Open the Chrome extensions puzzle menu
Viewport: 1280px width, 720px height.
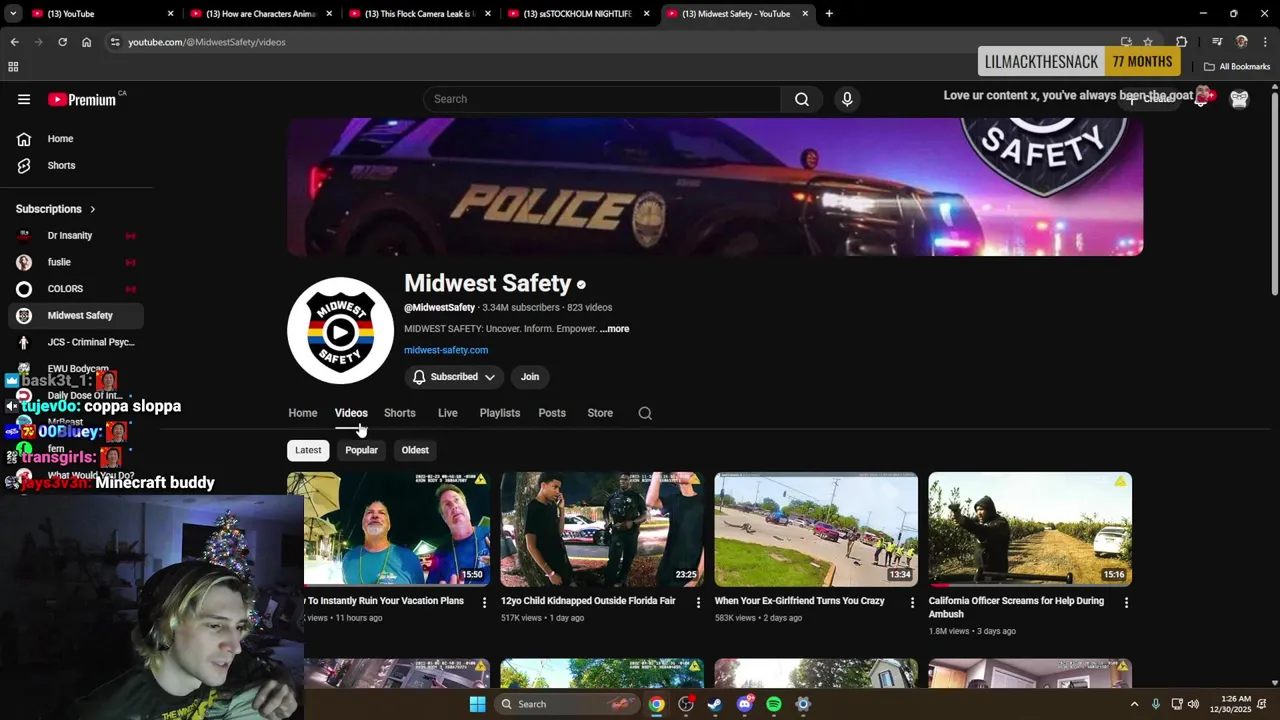(x=1182, y=42)
